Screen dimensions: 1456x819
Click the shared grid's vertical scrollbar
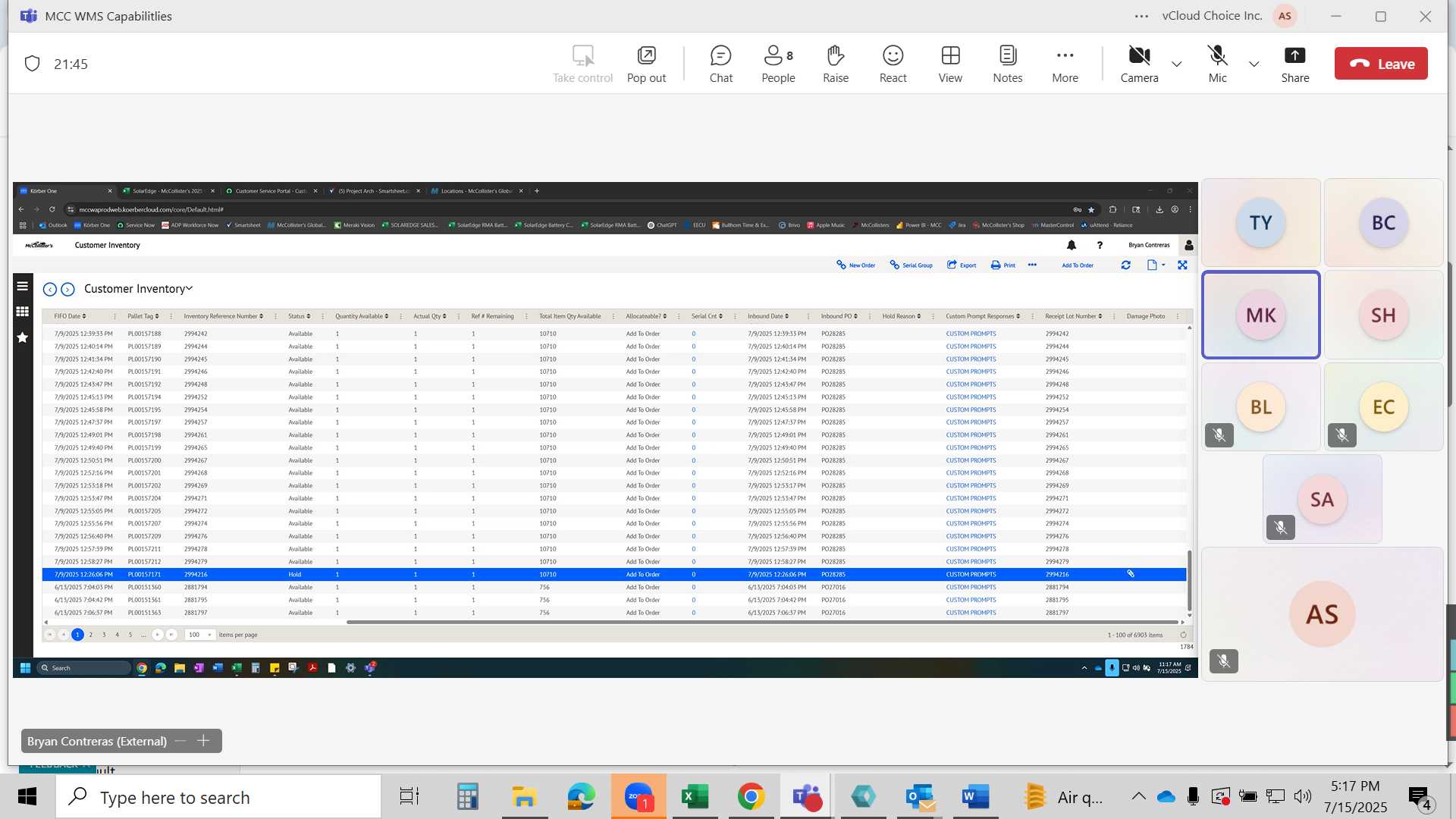(1189, 580)
